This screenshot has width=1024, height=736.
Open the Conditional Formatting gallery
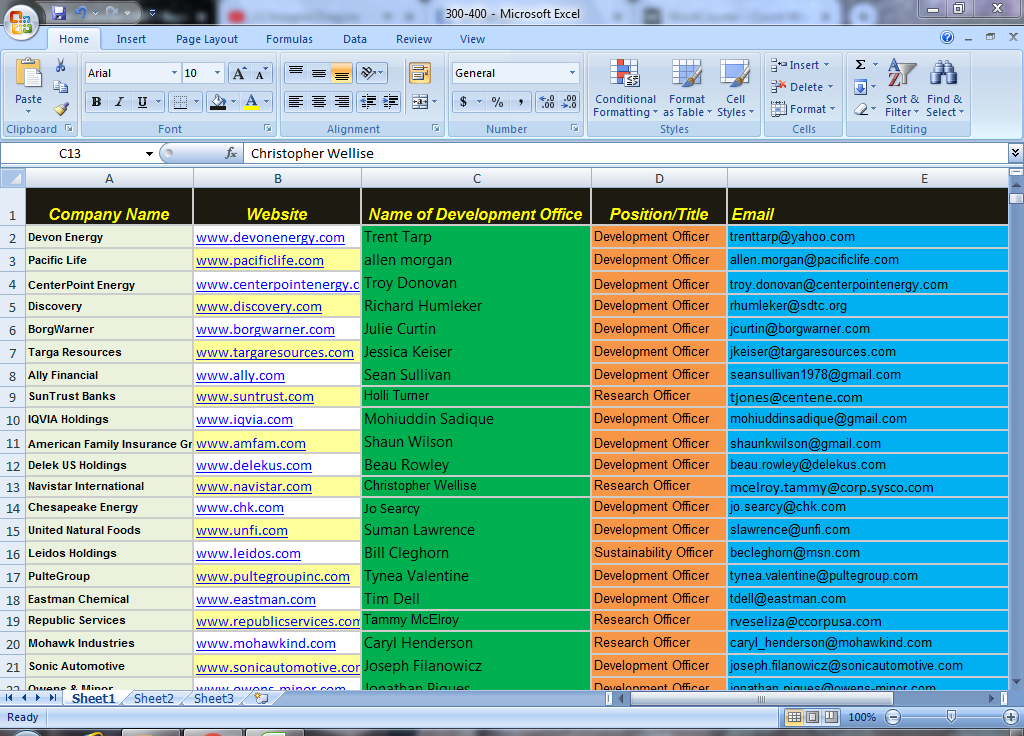click(x=625, y=88)
